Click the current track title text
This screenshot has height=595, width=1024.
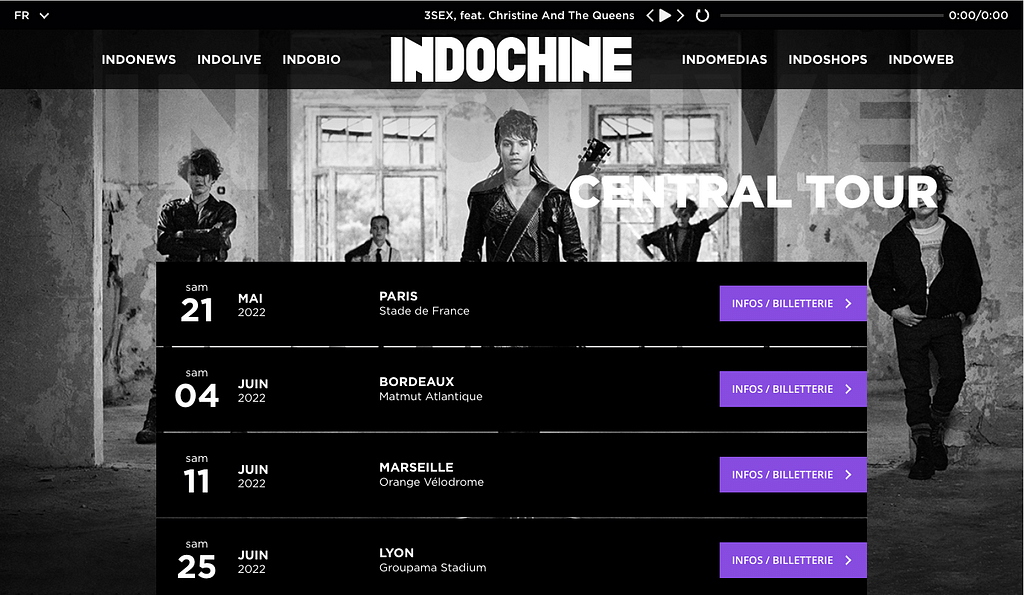pyautogui.click(x=529, y=15)
